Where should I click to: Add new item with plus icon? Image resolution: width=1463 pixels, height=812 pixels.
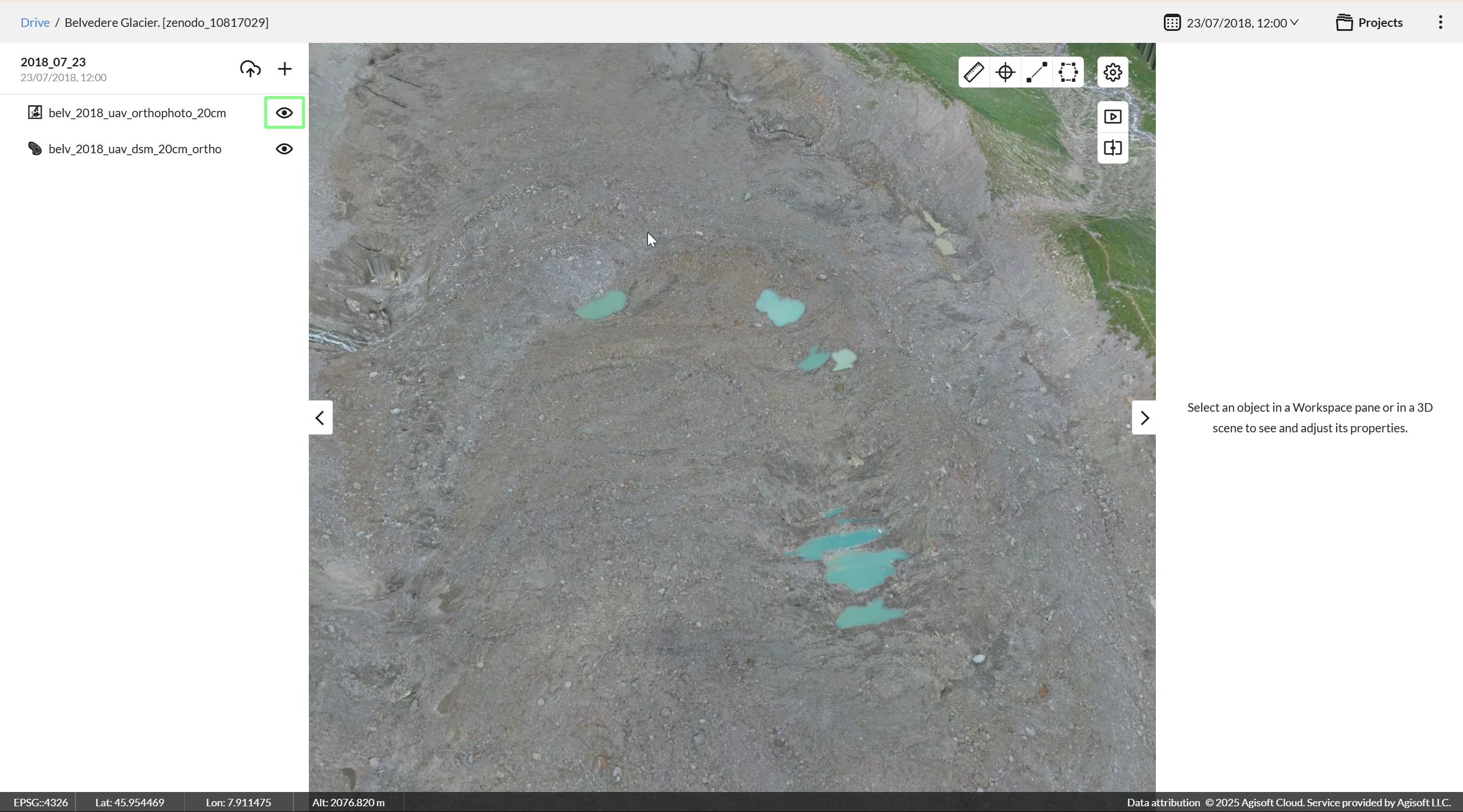click(284, 69)
